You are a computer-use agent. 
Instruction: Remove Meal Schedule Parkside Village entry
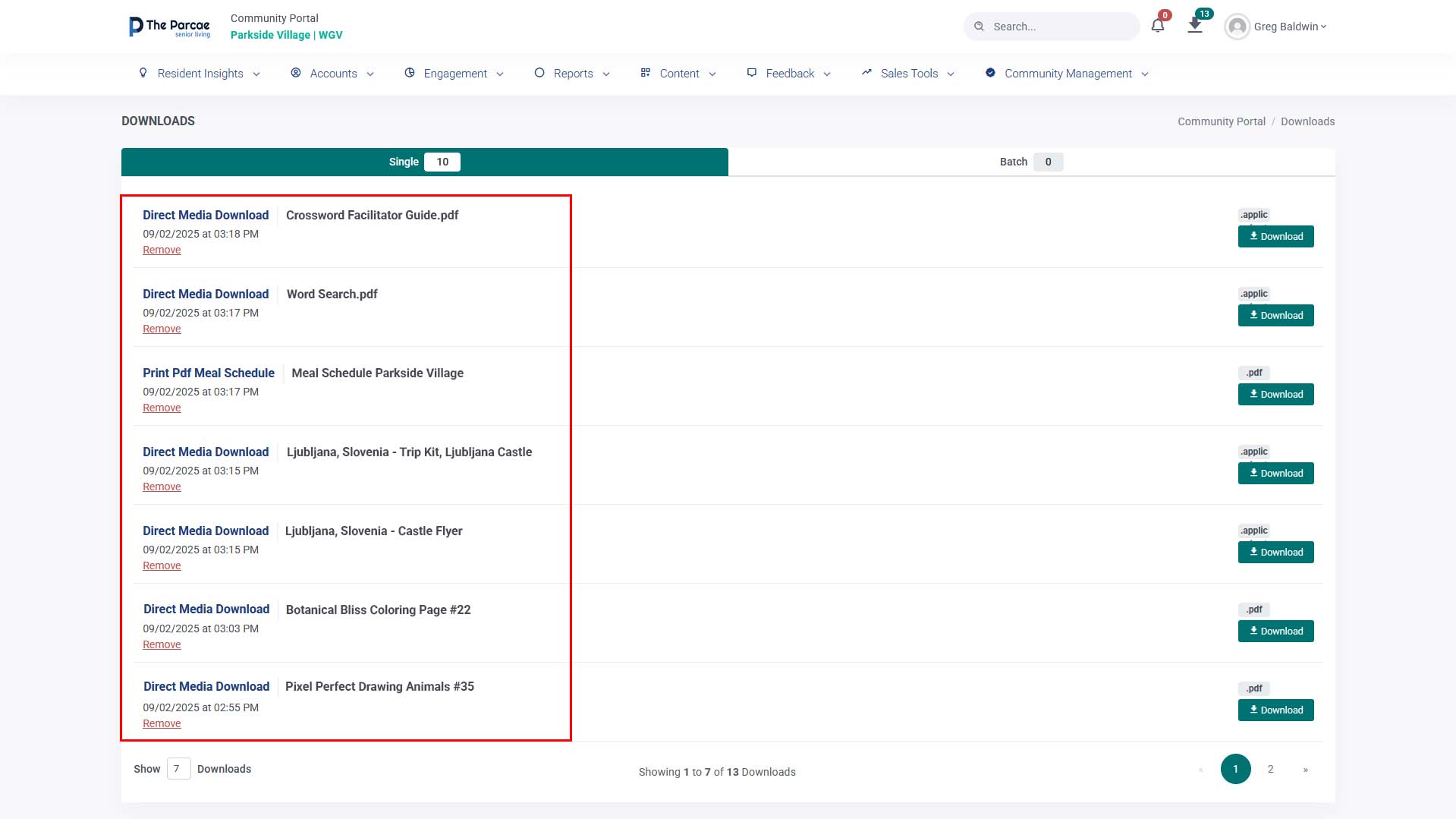tap(162, 408)
